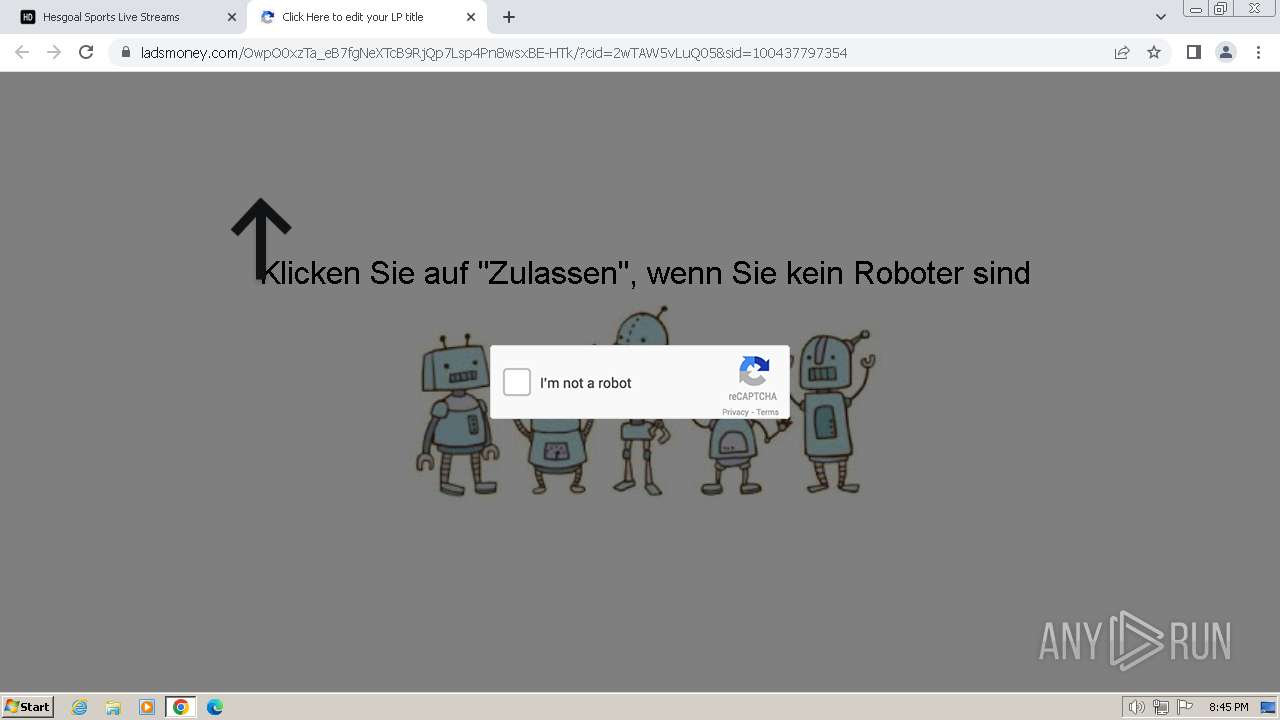Click the Klicken Sie auf Zulassen text
1280x720 pixels.
(x=645, y=273)
